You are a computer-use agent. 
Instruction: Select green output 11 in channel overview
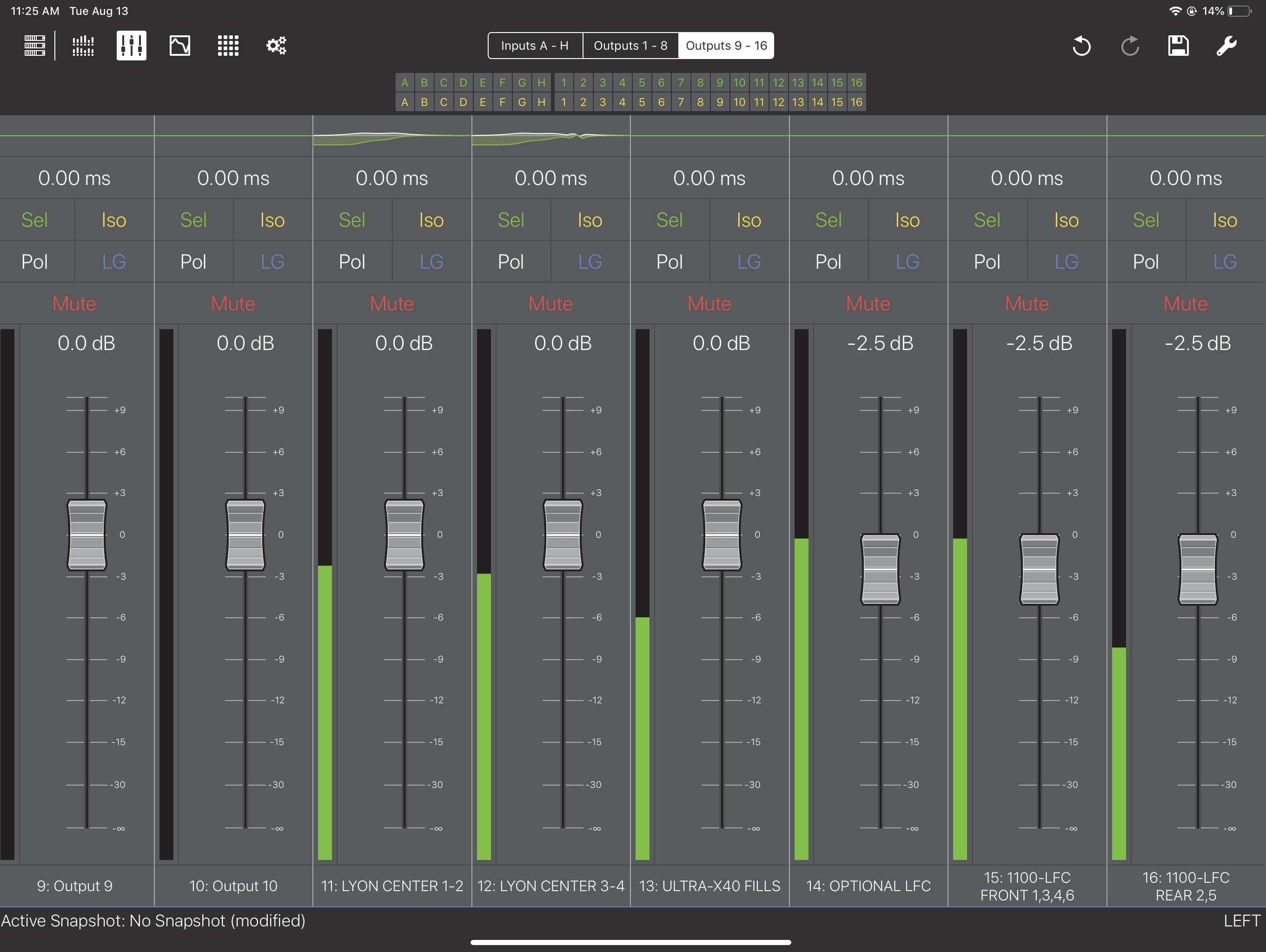click(759, 82)
